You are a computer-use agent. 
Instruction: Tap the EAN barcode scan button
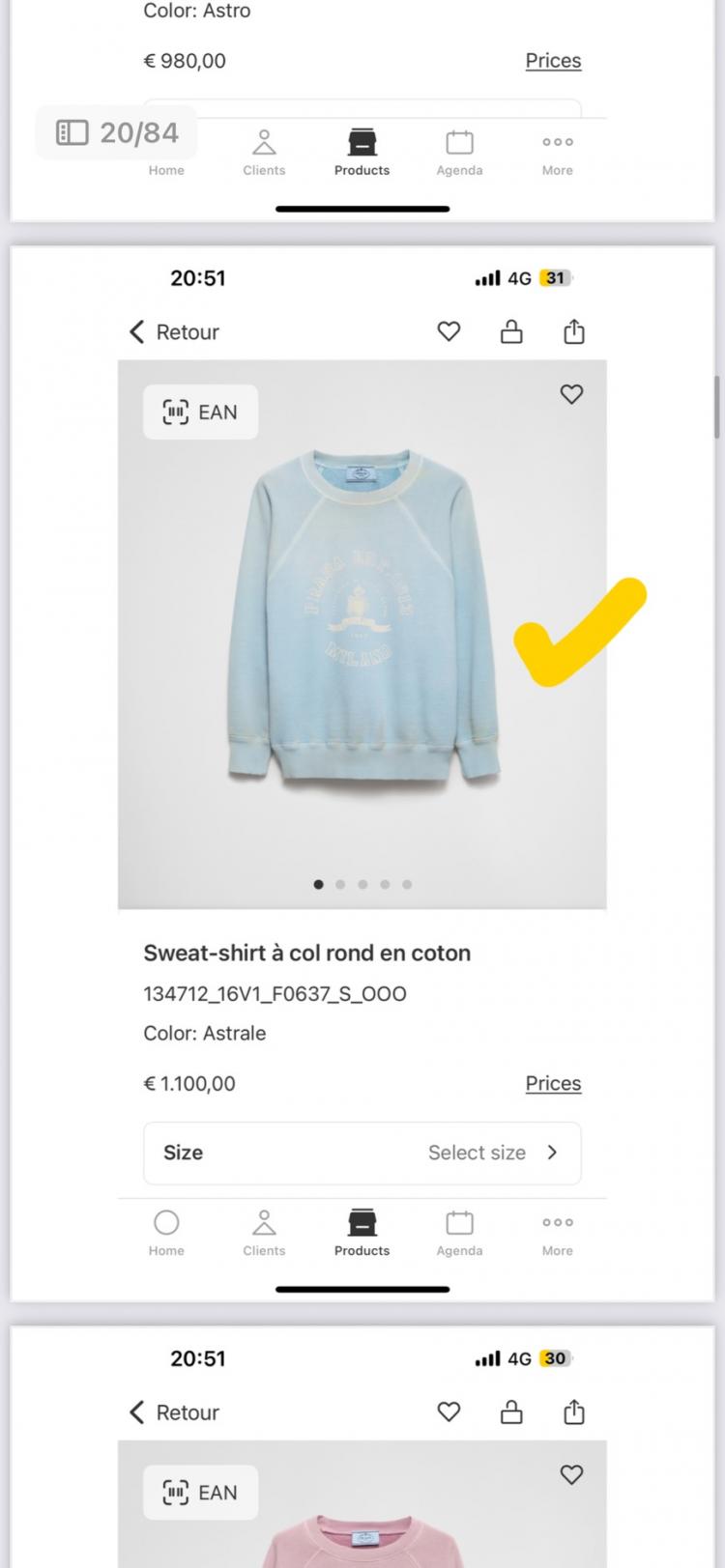tap(200, 413)
